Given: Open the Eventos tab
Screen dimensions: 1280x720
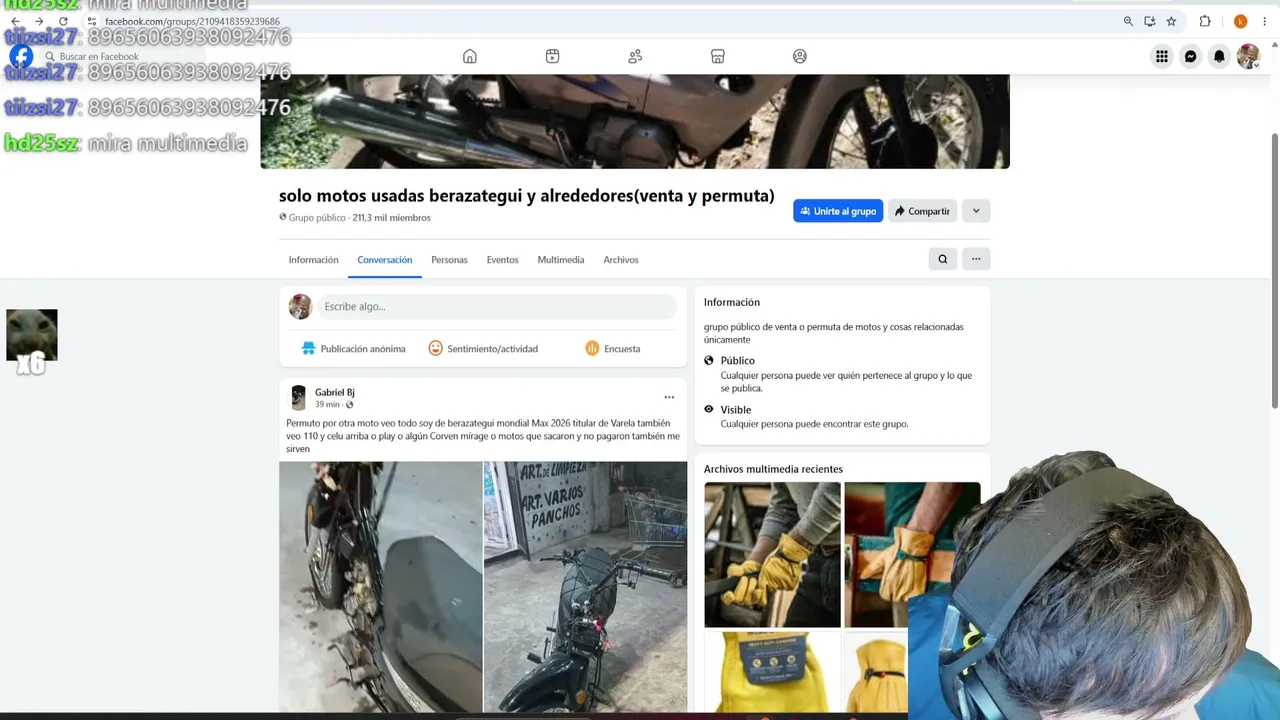Looking at the screenshot, I should [x=502, y=260].
